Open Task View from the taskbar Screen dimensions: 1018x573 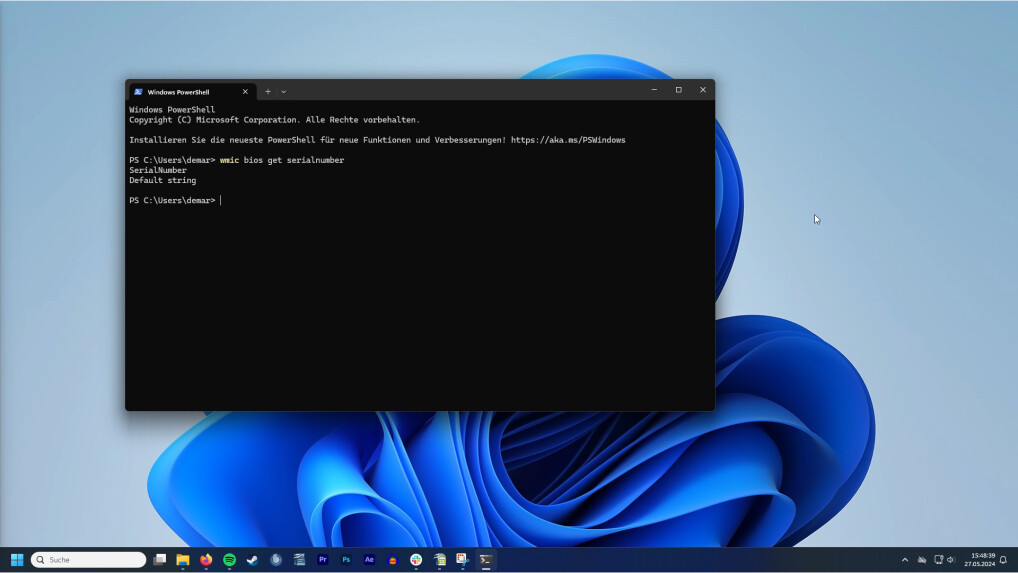point(160,560)
